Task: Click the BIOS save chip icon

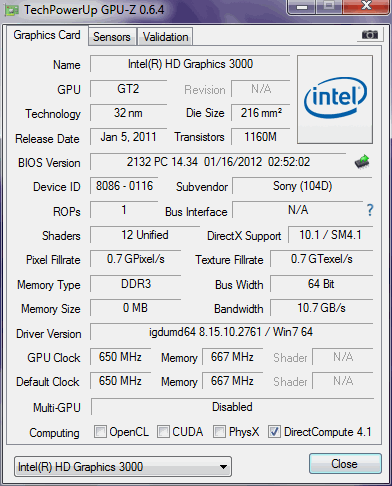Action: click(x=362, y=162)
